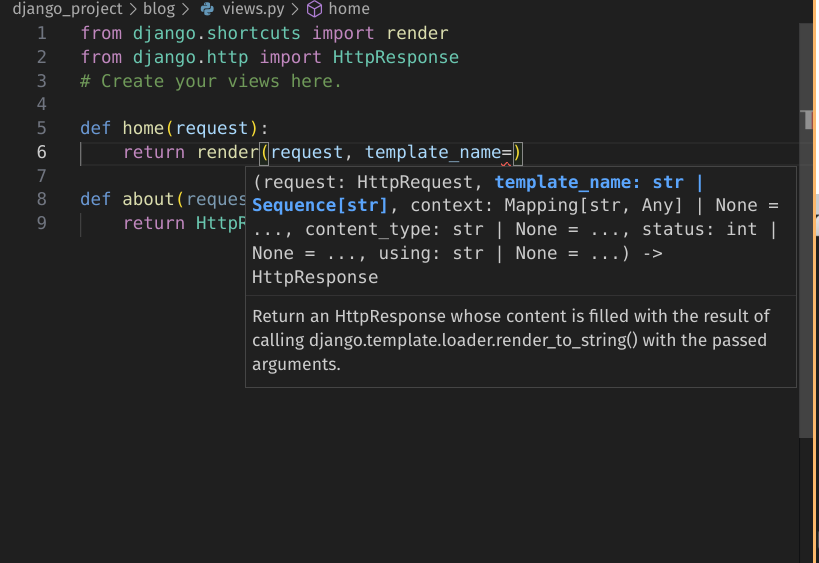Select line 6 via its line number
The height and width of the screenshot is (563, 819).
coord(41,152)
